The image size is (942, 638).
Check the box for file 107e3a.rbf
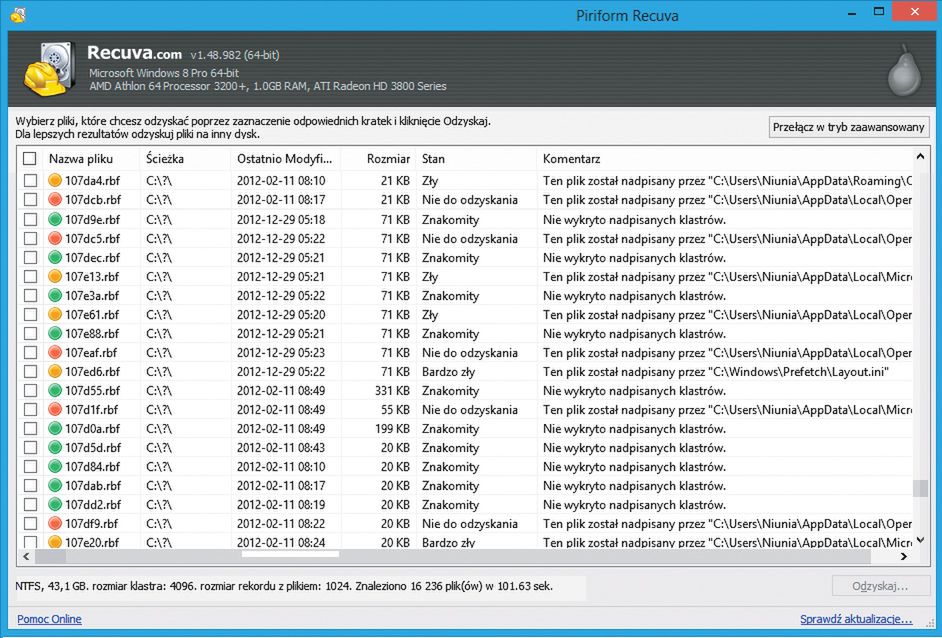pyautogui.click(x=30, y=296)
